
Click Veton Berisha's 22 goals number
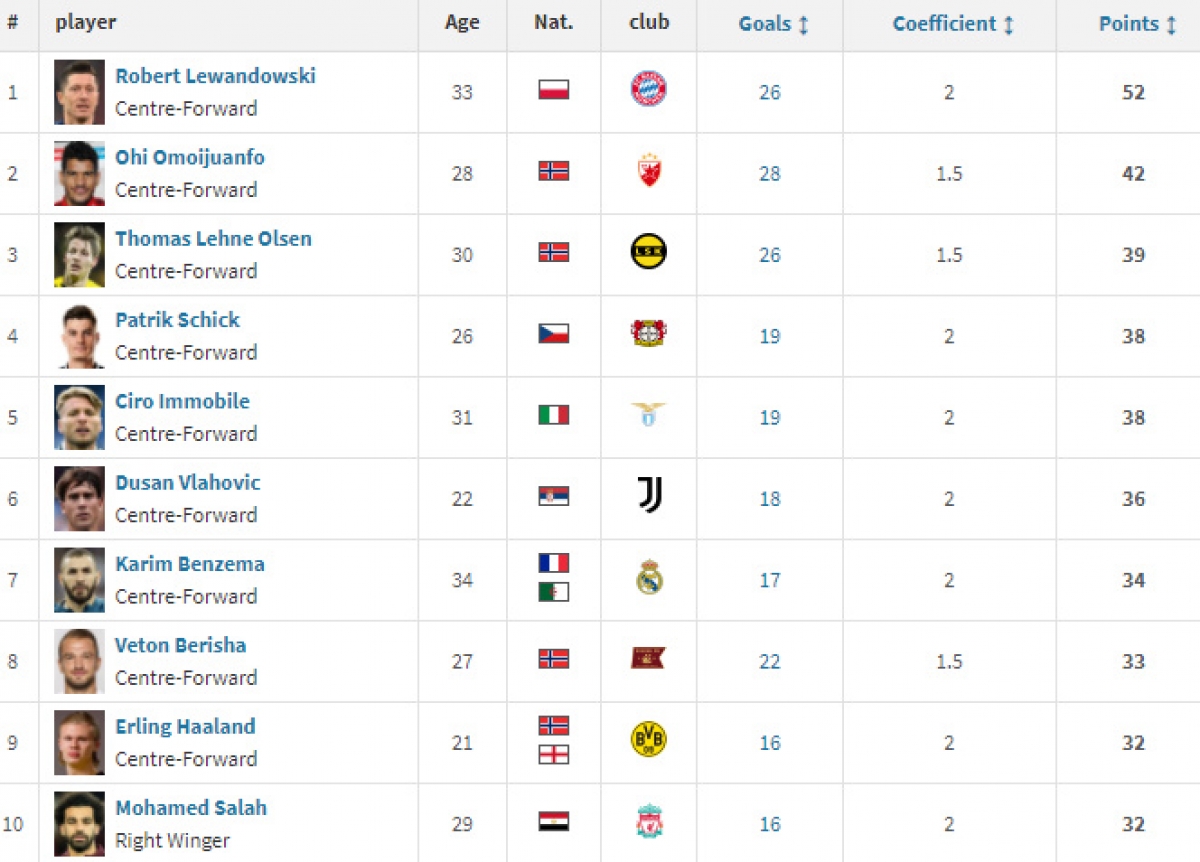click(769, 662)
